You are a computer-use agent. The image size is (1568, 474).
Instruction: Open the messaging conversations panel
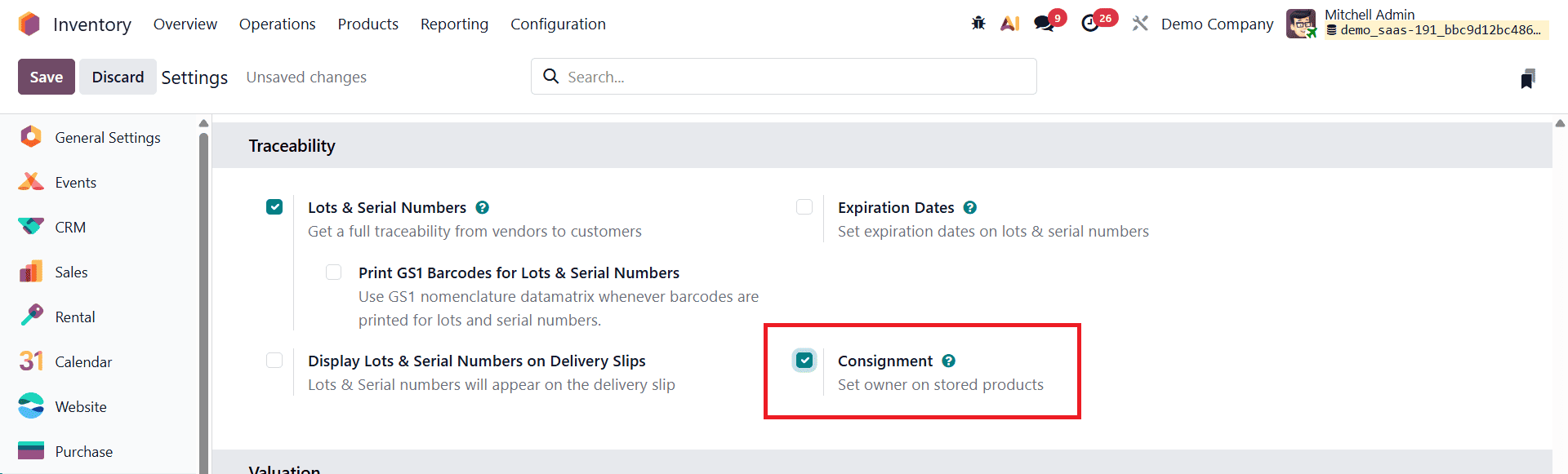(1043, 24)
